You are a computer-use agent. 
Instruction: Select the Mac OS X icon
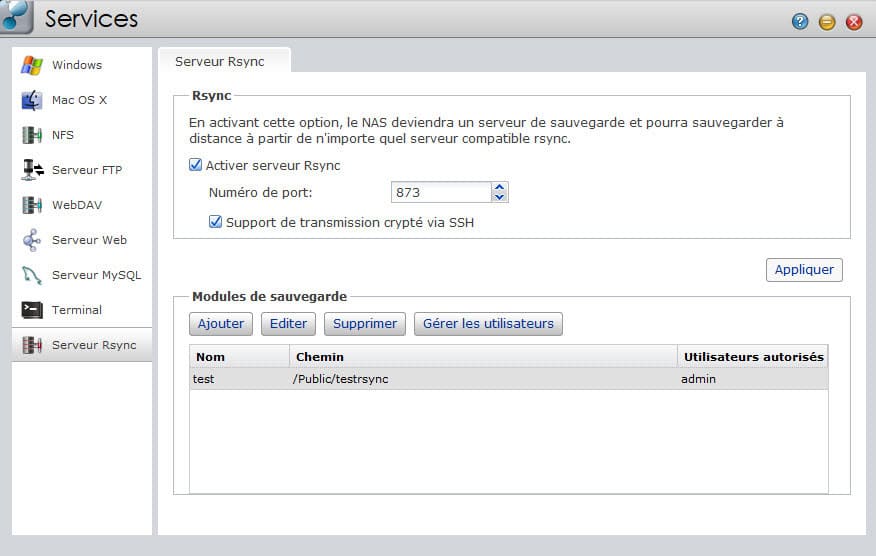[x=31, y=101]
